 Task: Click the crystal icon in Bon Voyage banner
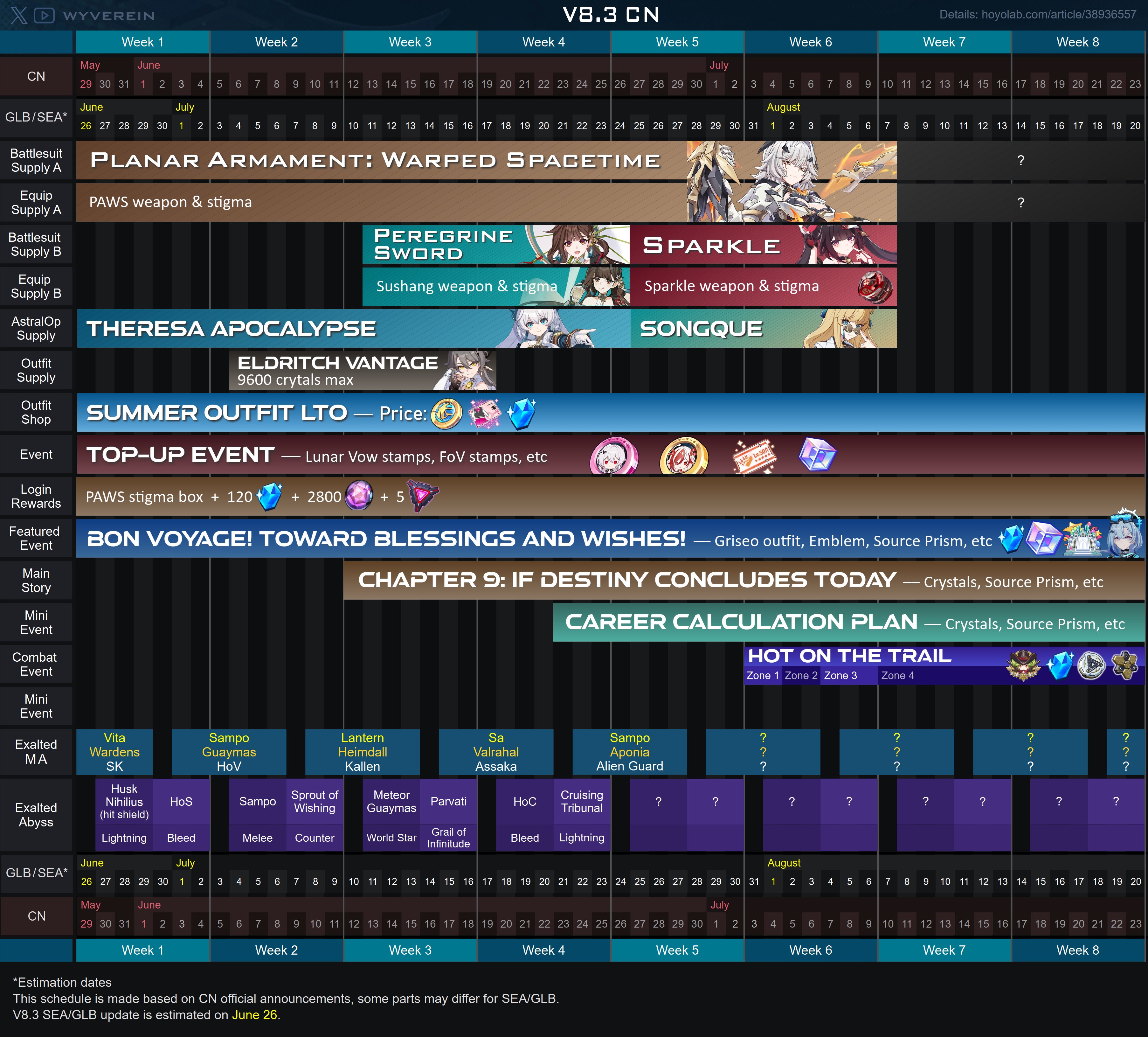coord(1012,538)
